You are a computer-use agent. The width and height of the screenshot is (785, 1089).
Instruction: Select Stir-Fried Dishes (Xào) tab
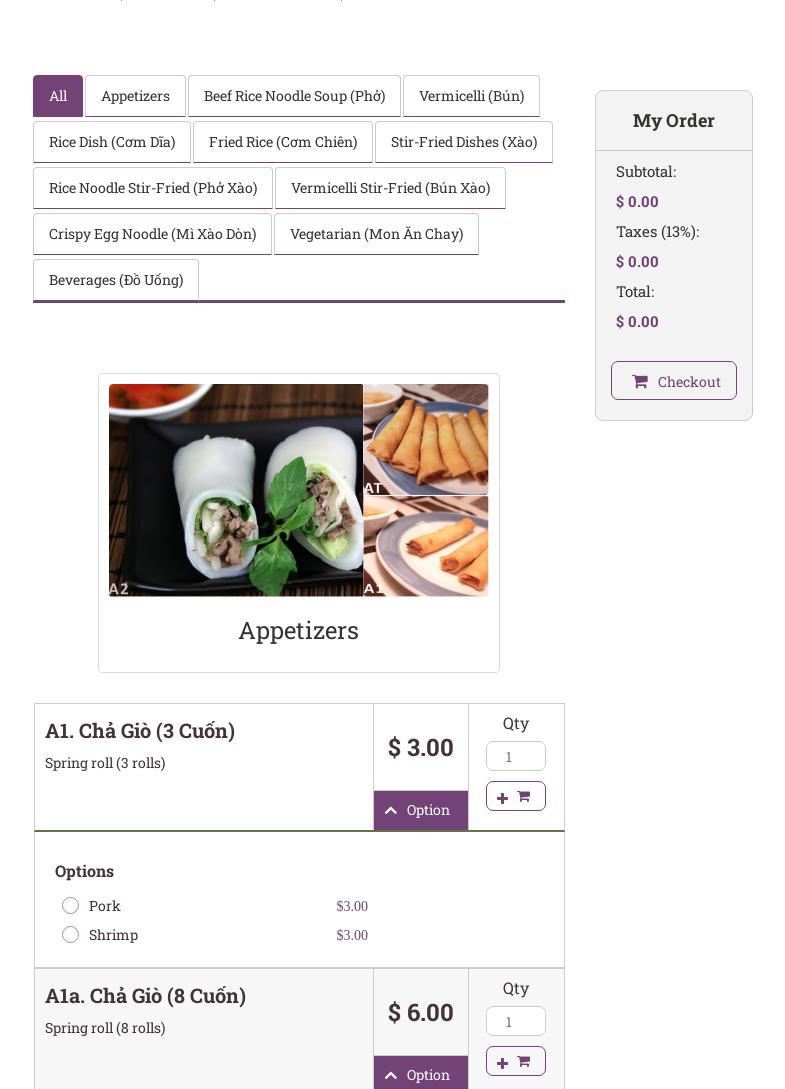tap(464, 142)
